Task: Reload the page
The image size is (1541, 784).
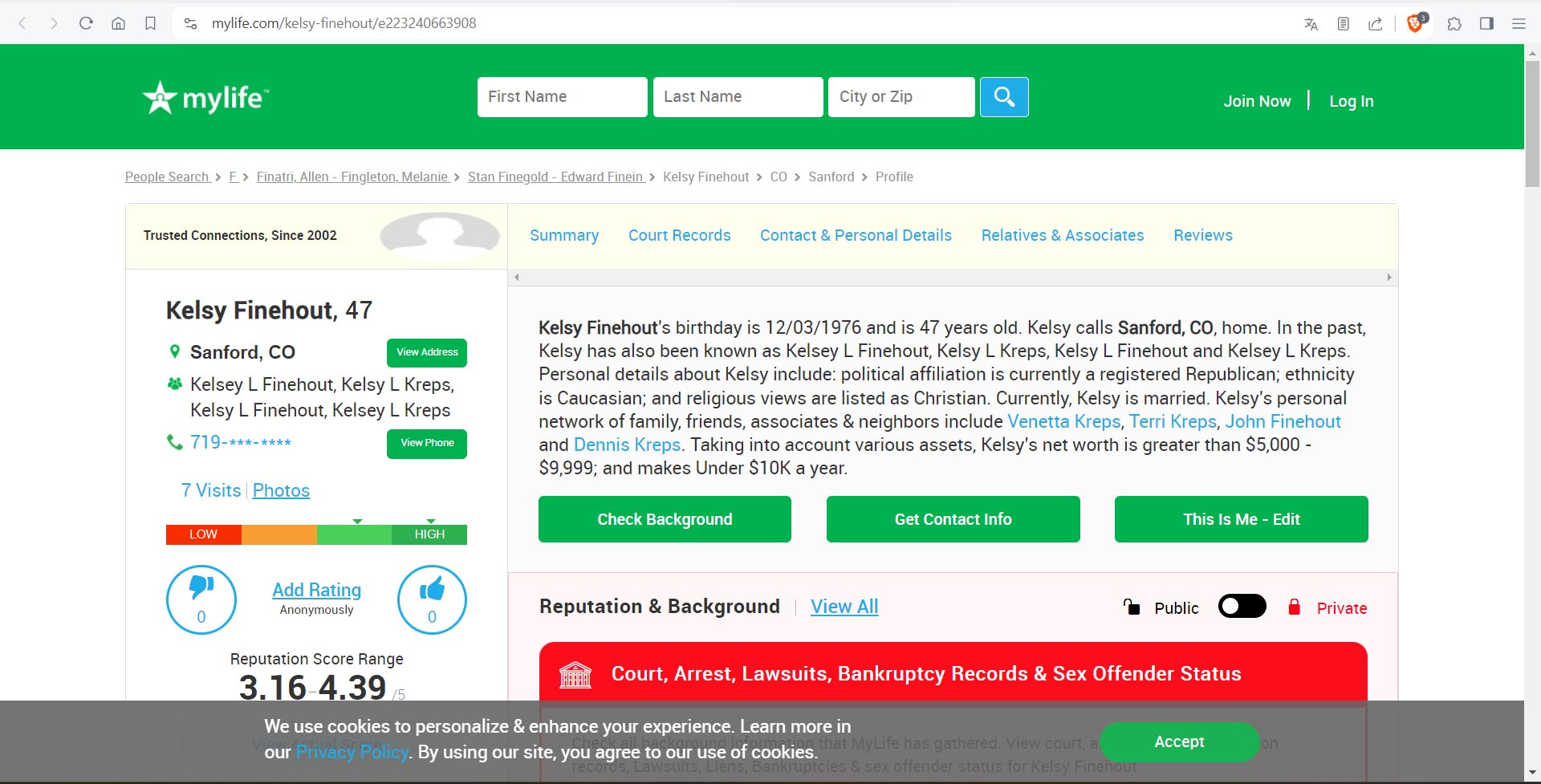Action: click(86, 23)
